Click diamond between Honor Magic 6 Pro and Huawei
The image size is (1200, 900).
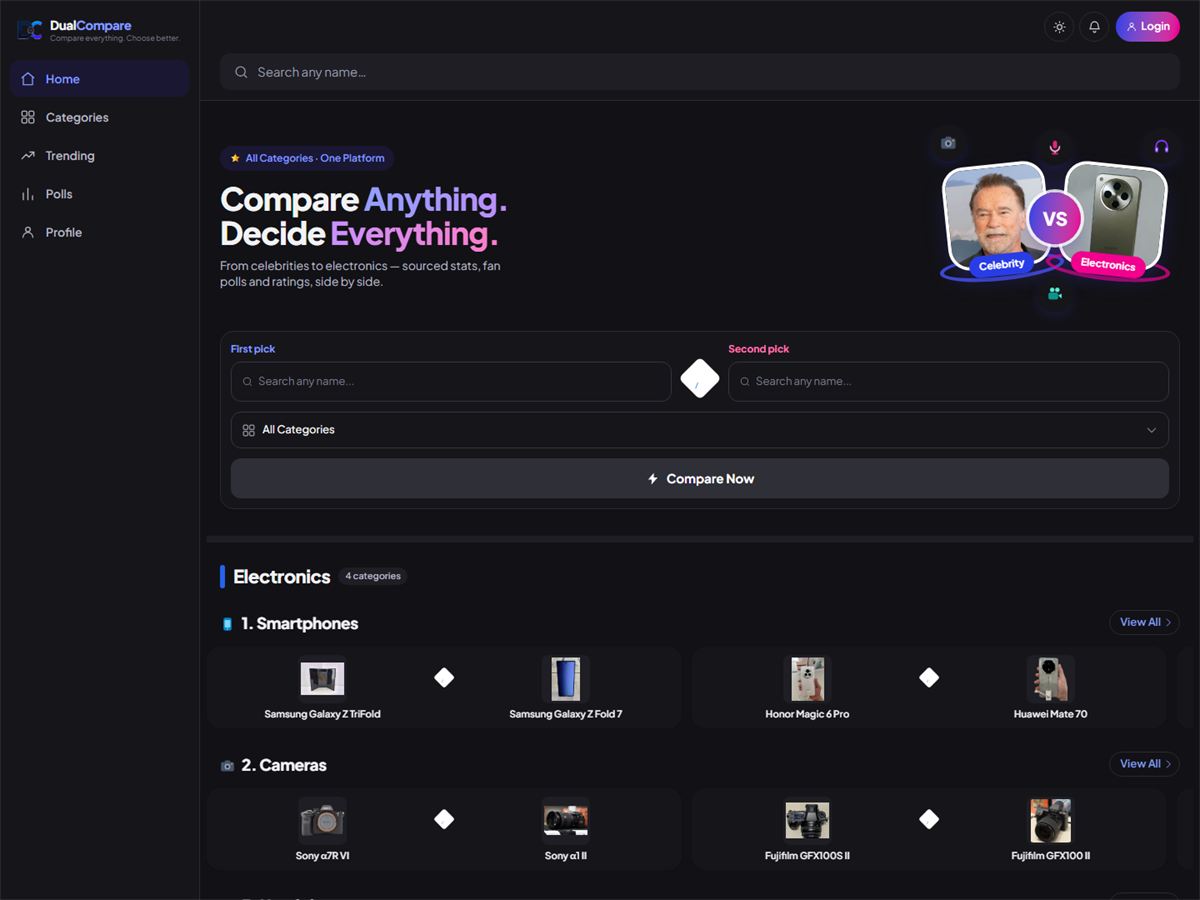[x=929, y=678]
